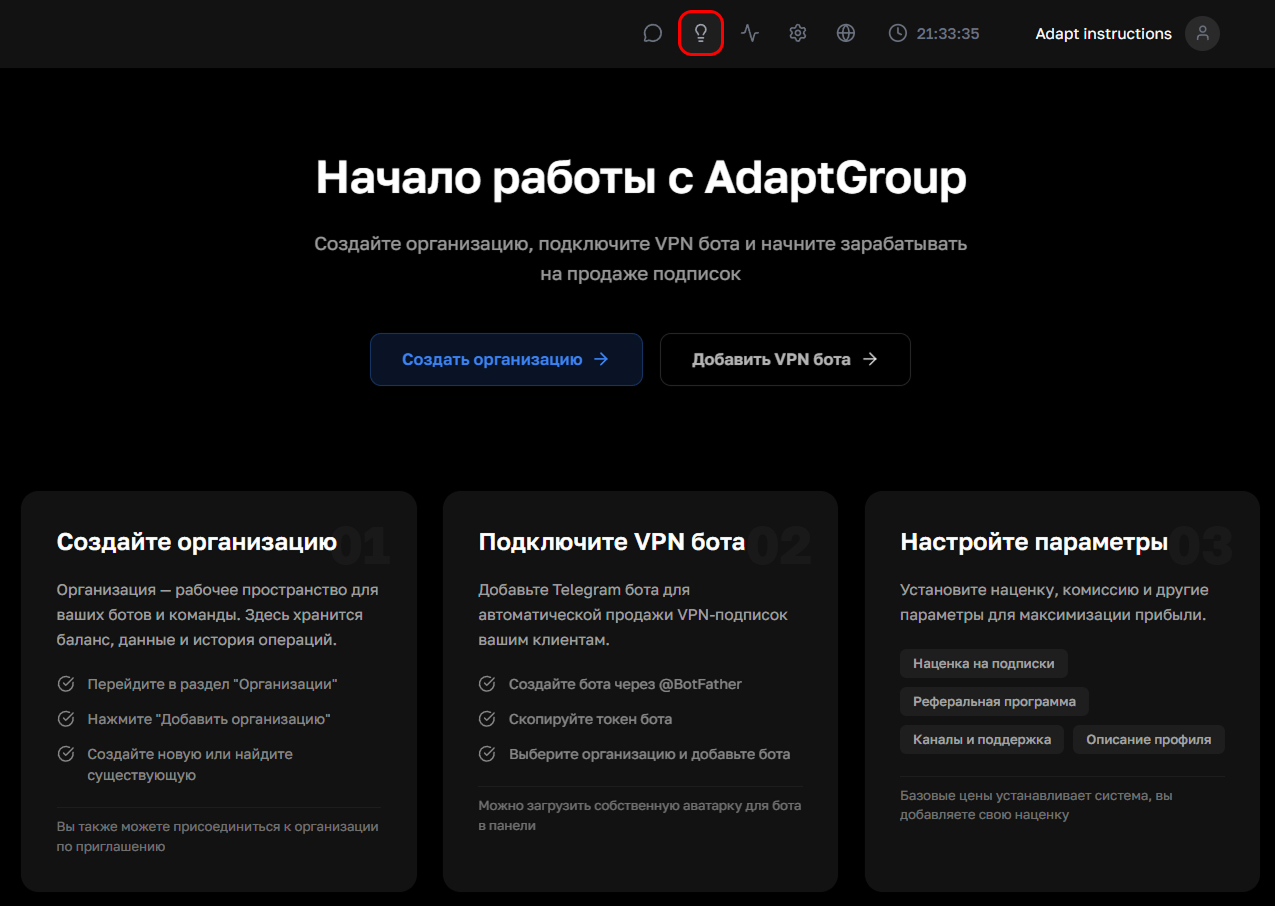Click the description beginning "Организация — рабочее пространство"

click(218, 615)
